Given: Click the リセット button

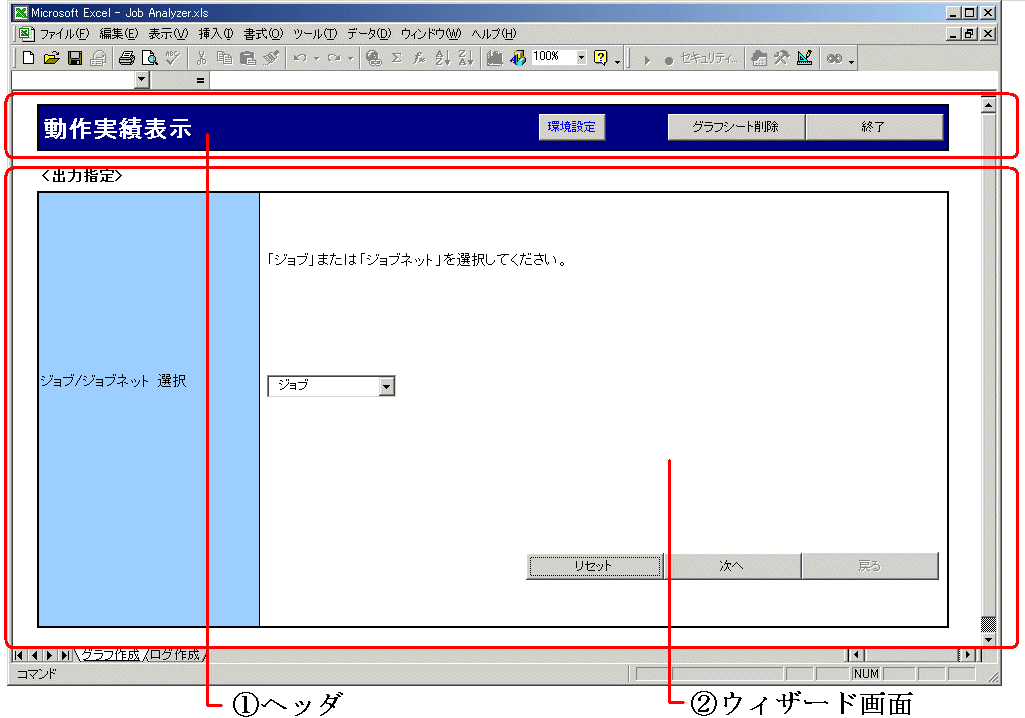Looking at the screenshot, I should point(594,566).
